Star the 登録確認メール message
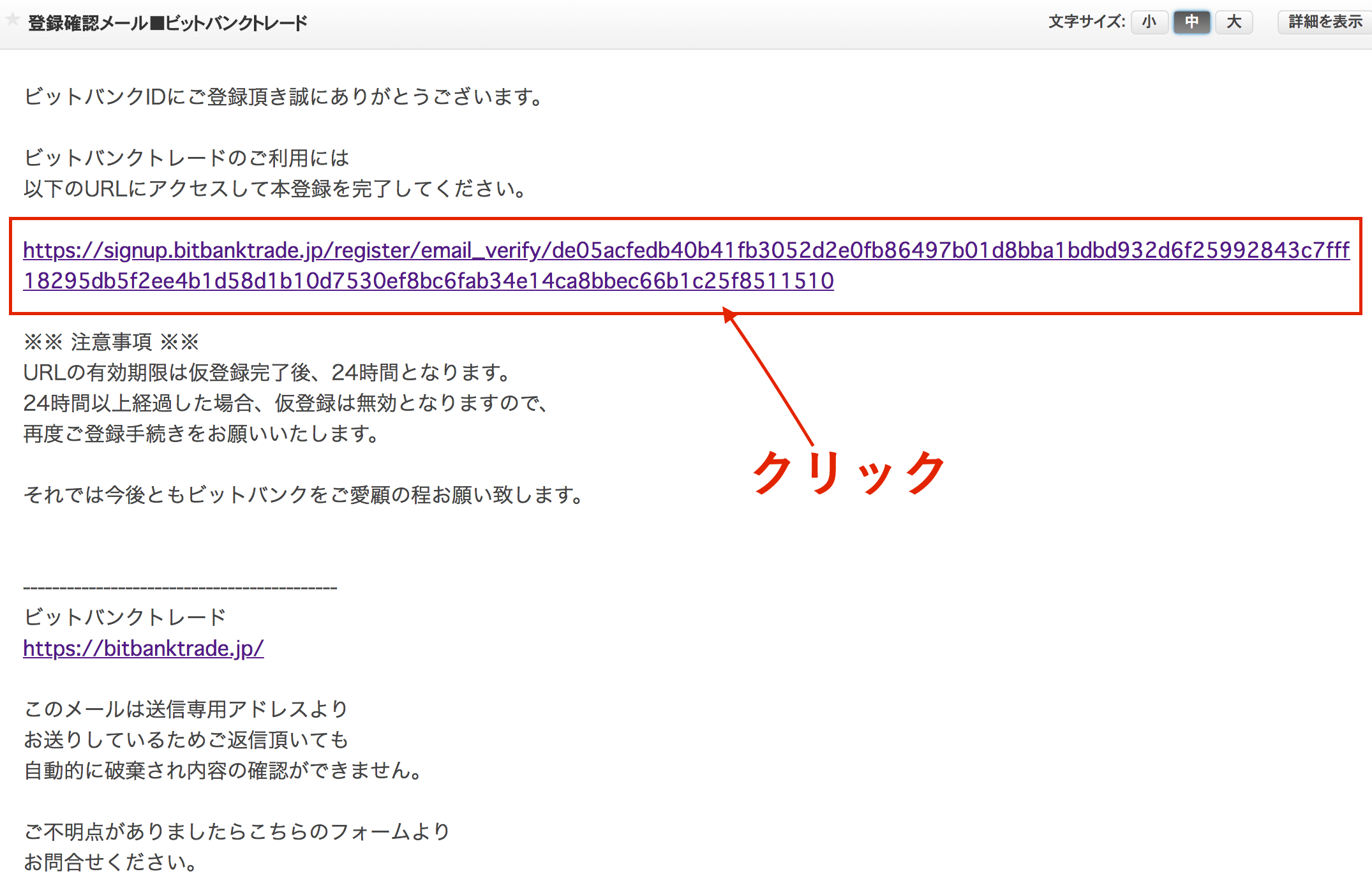Viewport: 1372px width, 874px height. [12, 20]
